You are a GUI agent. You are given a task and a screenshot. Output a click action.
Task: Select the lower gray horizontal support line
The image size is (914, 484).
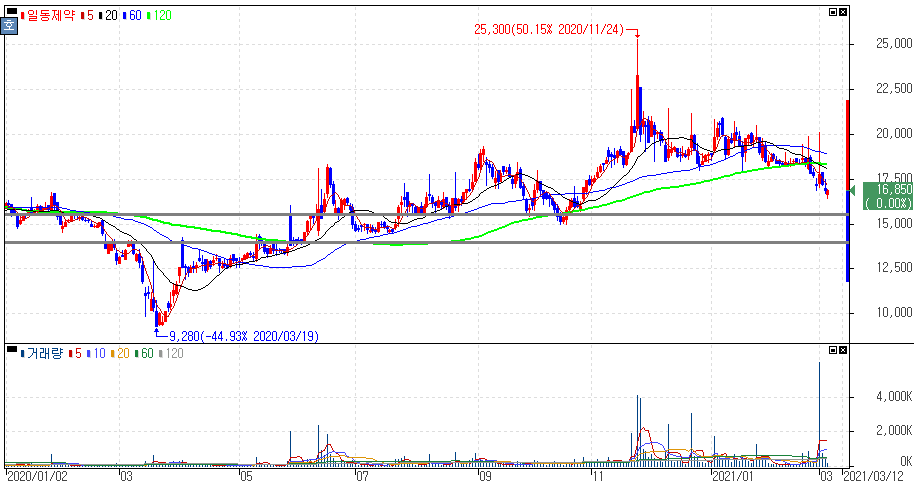click(426, 242)
